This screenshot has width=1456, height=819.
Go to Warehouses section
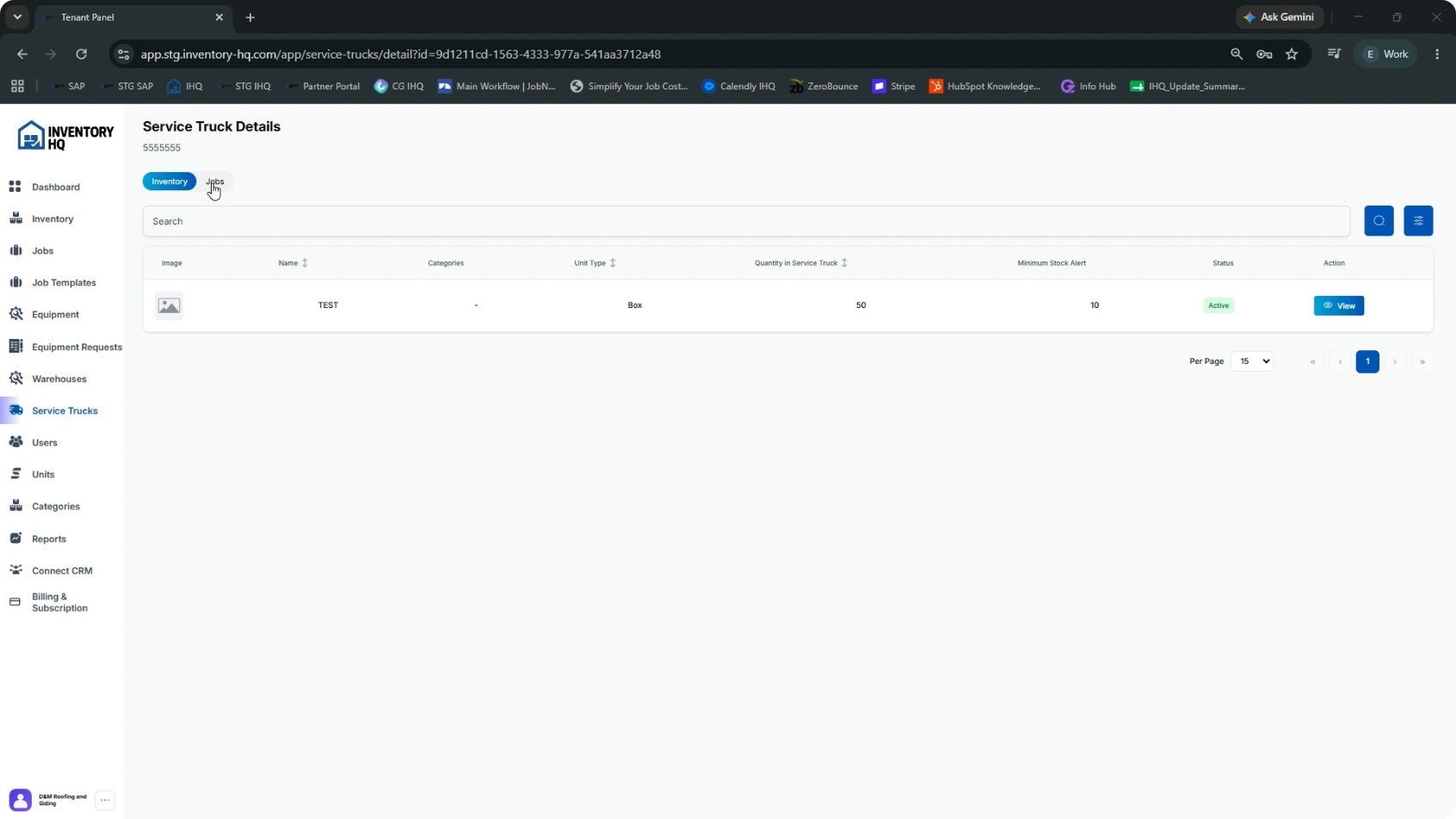[59, 379]
